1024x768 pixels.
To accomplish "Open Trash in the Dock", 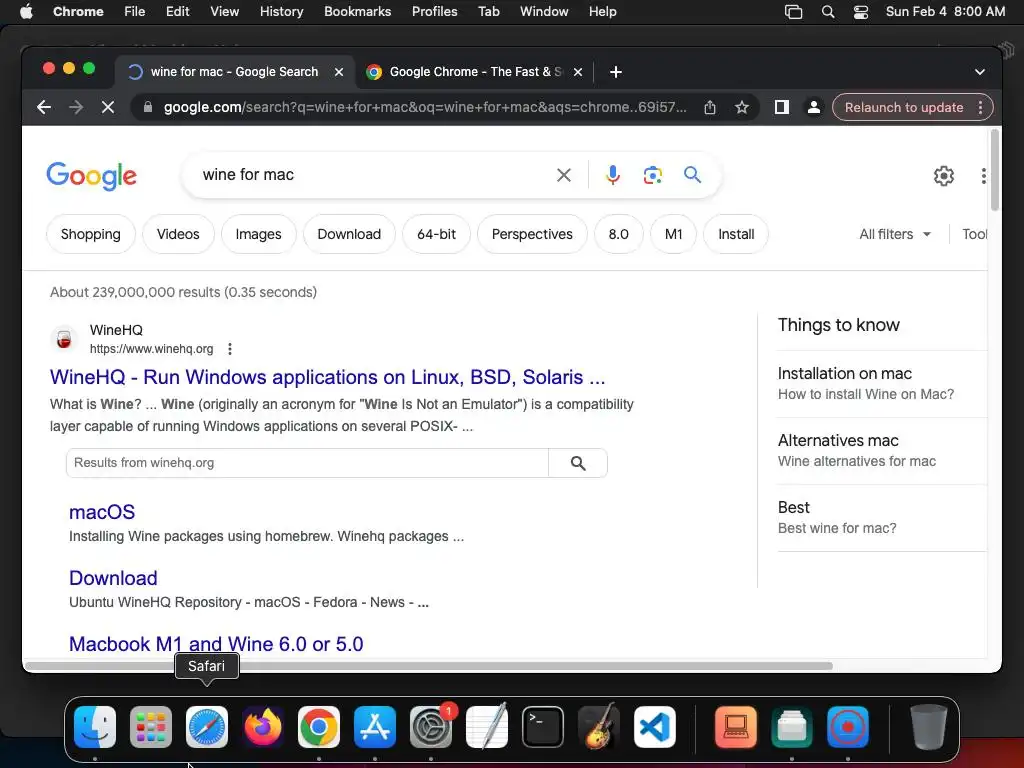I will tap(928, 727).
